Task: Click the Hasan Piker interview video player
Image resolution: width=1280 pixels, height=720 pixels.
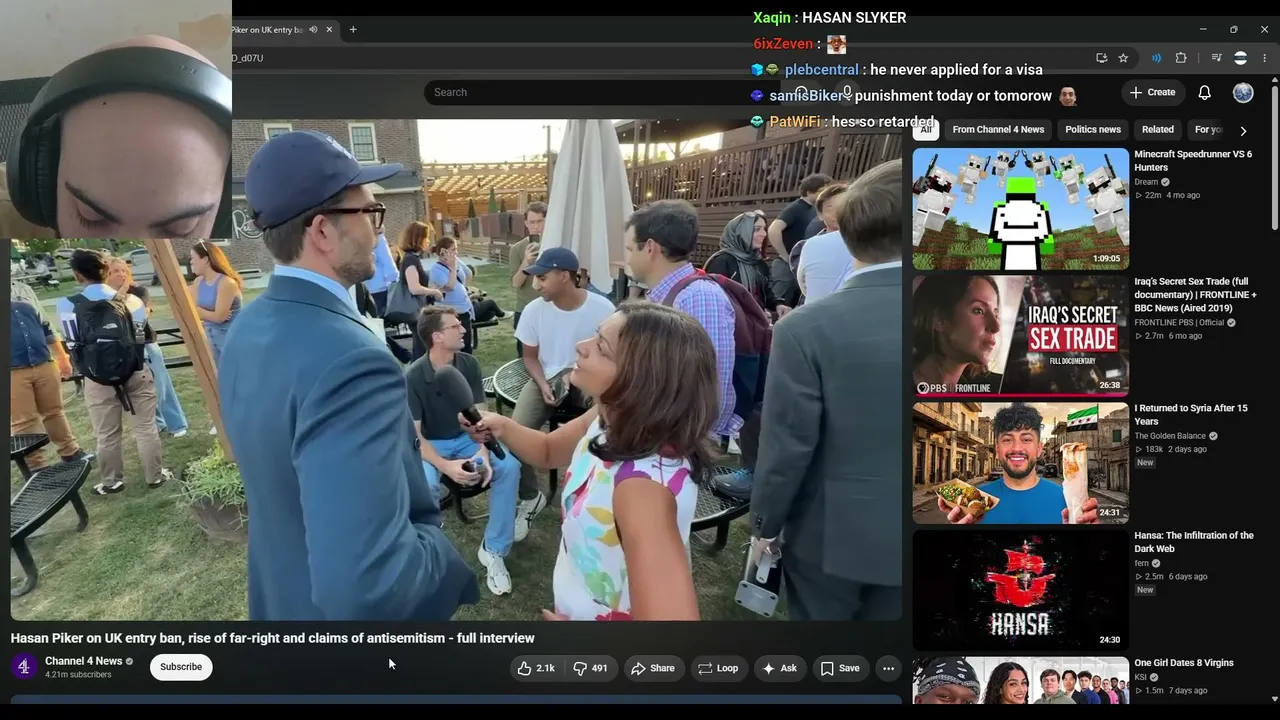Action: click(x=456, y=370)
